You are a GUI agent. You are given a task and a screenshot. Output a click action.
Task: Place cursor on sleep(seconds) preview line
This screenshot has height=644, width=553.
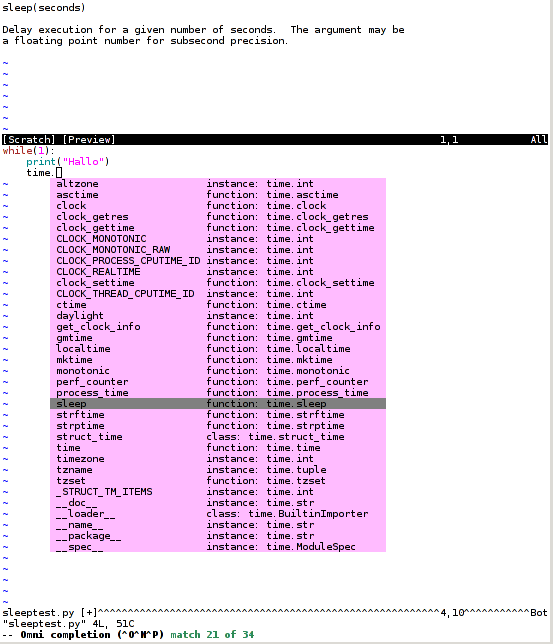coord(44,8)
